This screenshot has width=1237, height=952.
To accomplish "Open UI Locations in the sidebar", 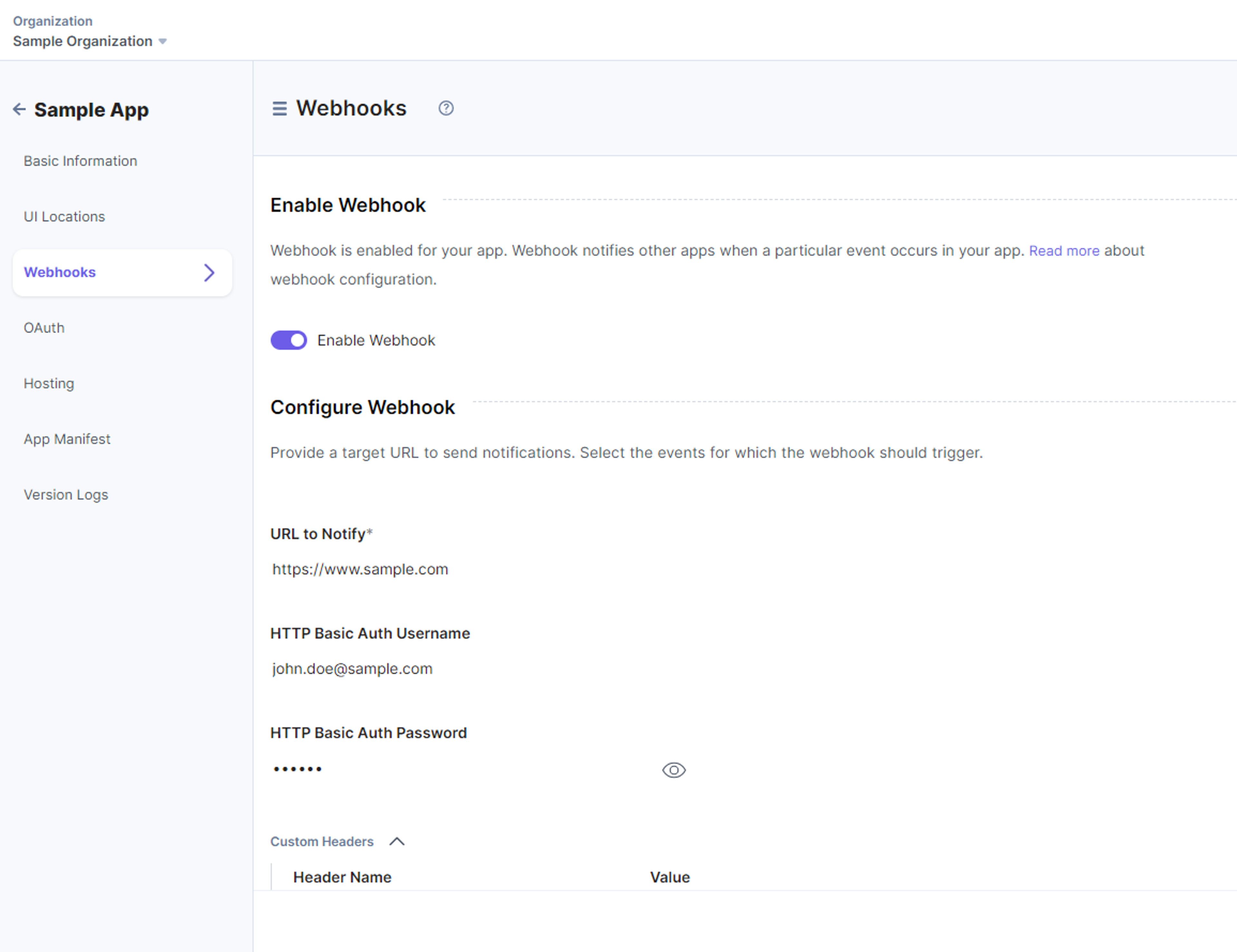I will (64, 216).
